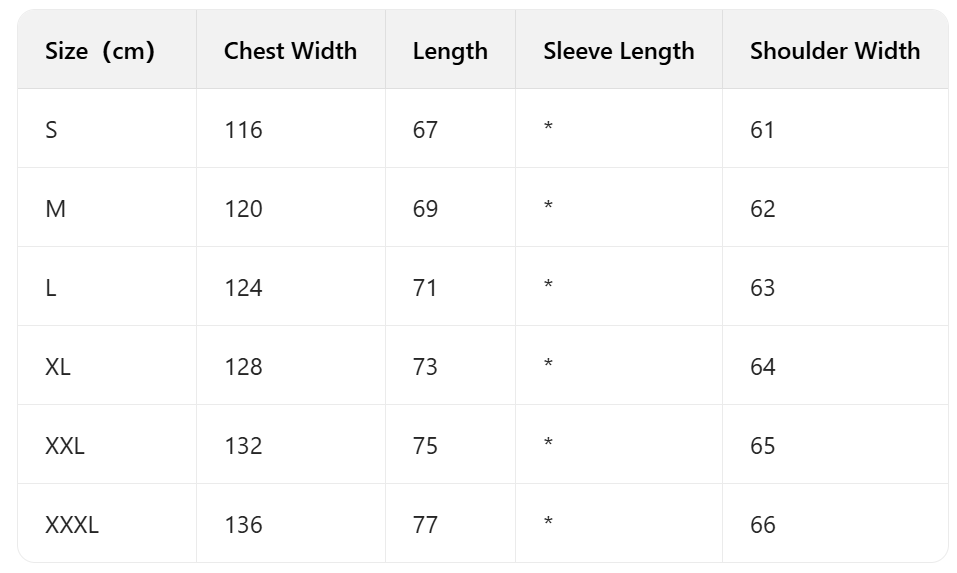Select the XL size row label

pyautogui.click(x=58, y=367)
